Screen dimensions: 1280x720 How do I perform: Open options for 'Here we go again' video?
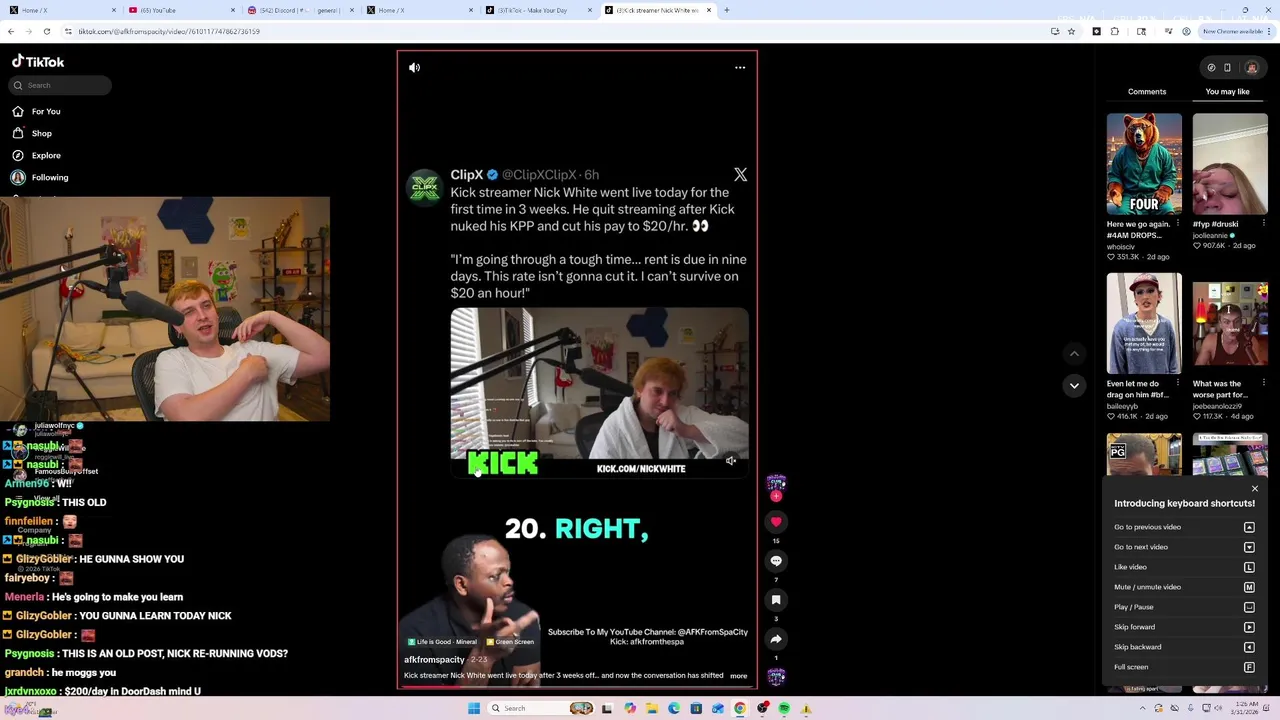[x=1178, y=224]
